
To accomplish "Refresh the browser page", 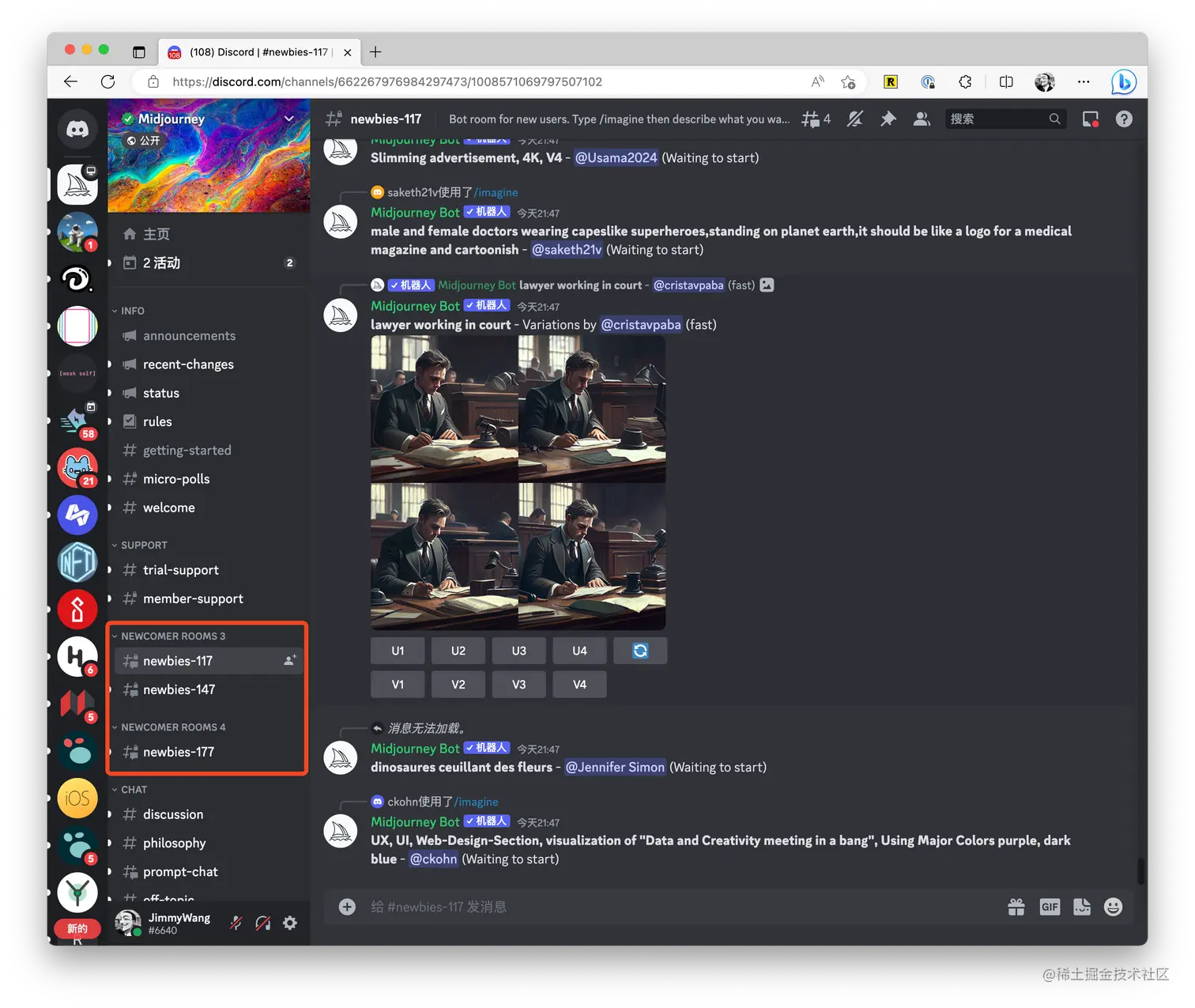I will (x=108, y=81).
